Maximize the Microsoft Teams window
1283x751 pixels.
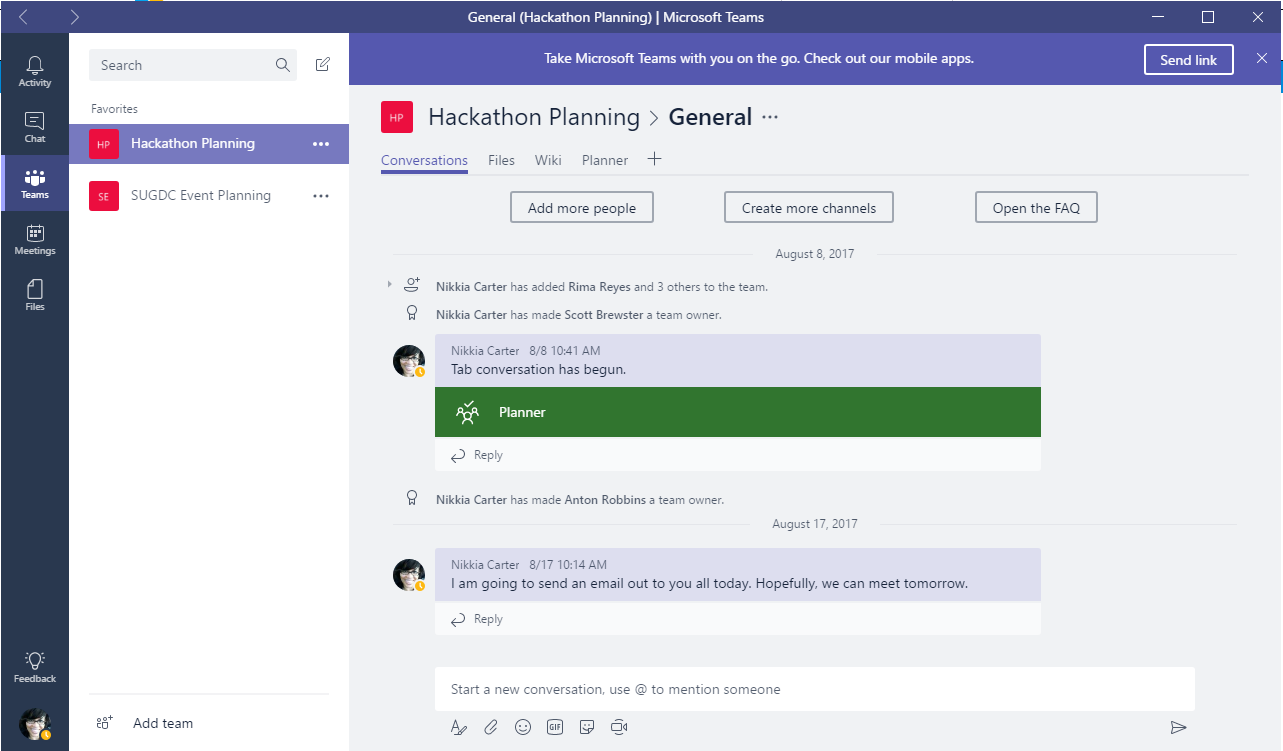(1208, 17)
